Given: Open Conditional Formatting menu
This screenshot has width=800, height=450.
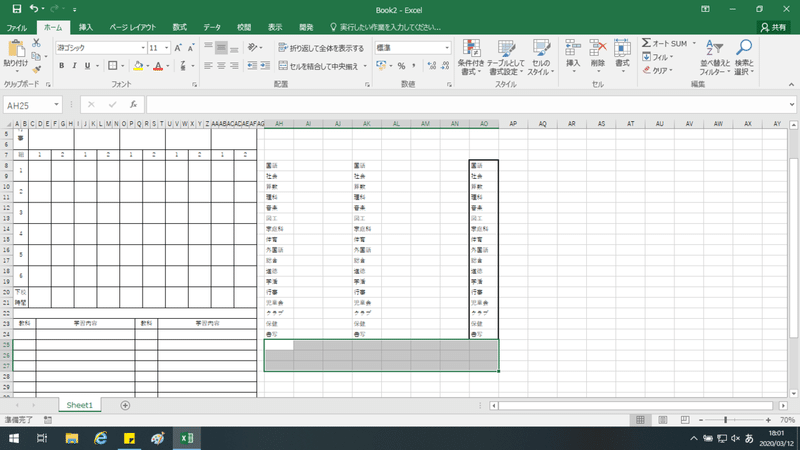Looking at the screenshot, I should click(x=470, y=58).
